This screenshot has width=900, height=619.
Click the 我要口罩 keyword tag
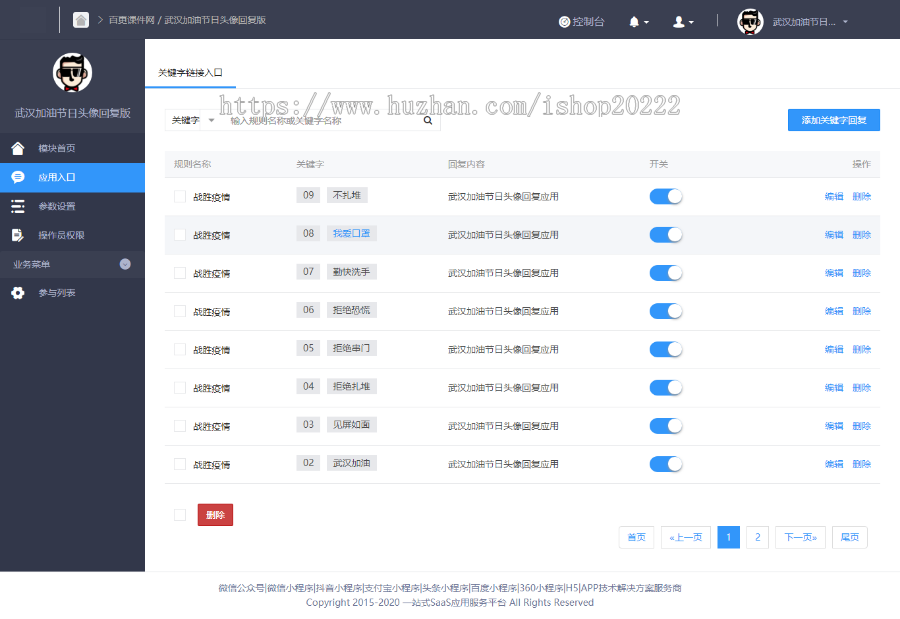351,233
